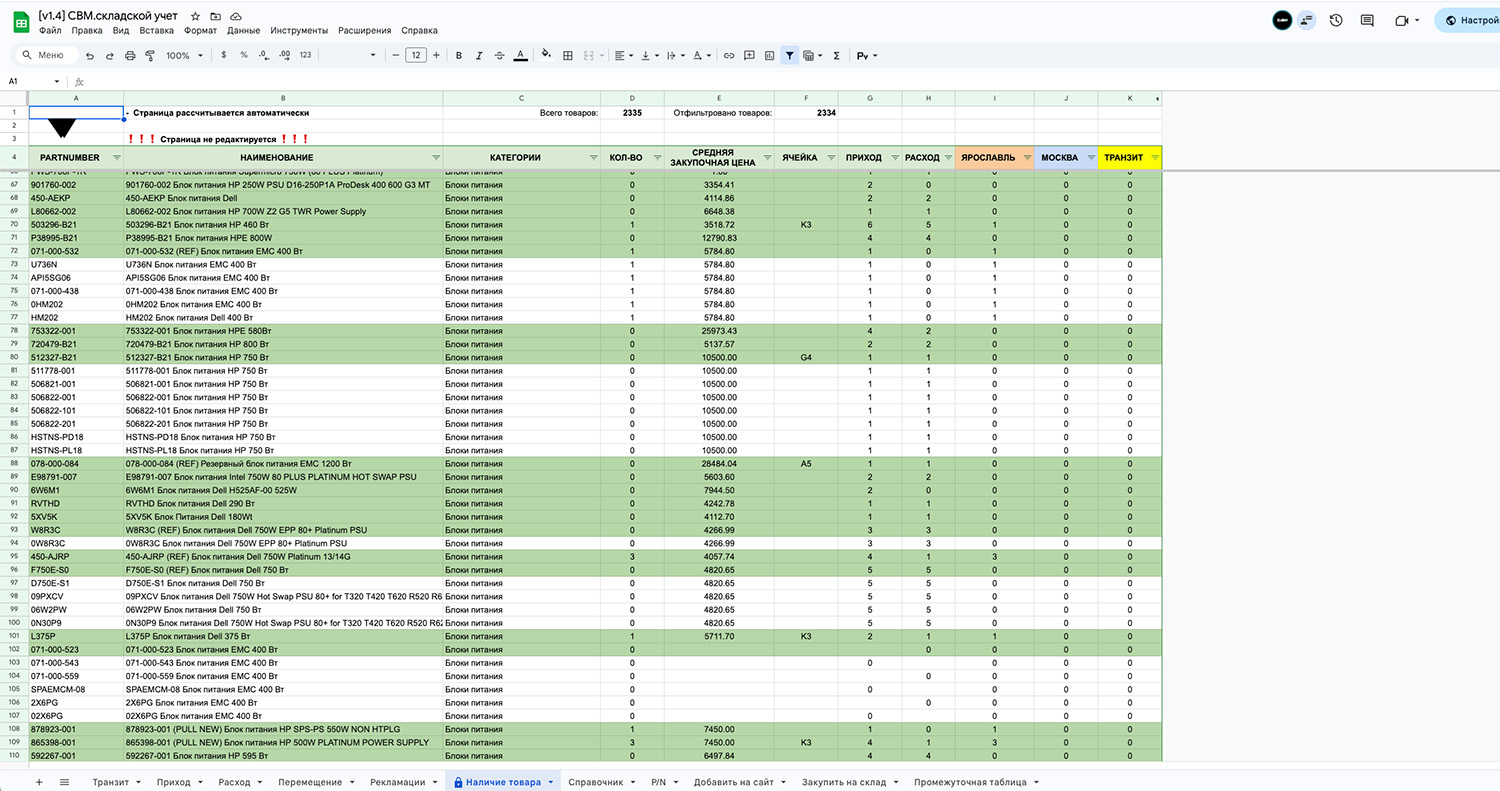Toggle bold formatting
This screenshot has height=791, width=1500.
click(459, 56)
